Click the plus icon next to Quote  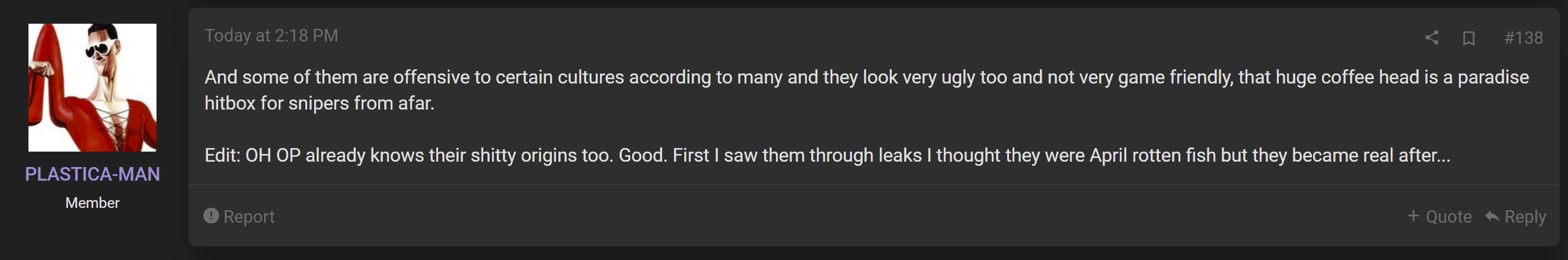[x=1413, y=216]
